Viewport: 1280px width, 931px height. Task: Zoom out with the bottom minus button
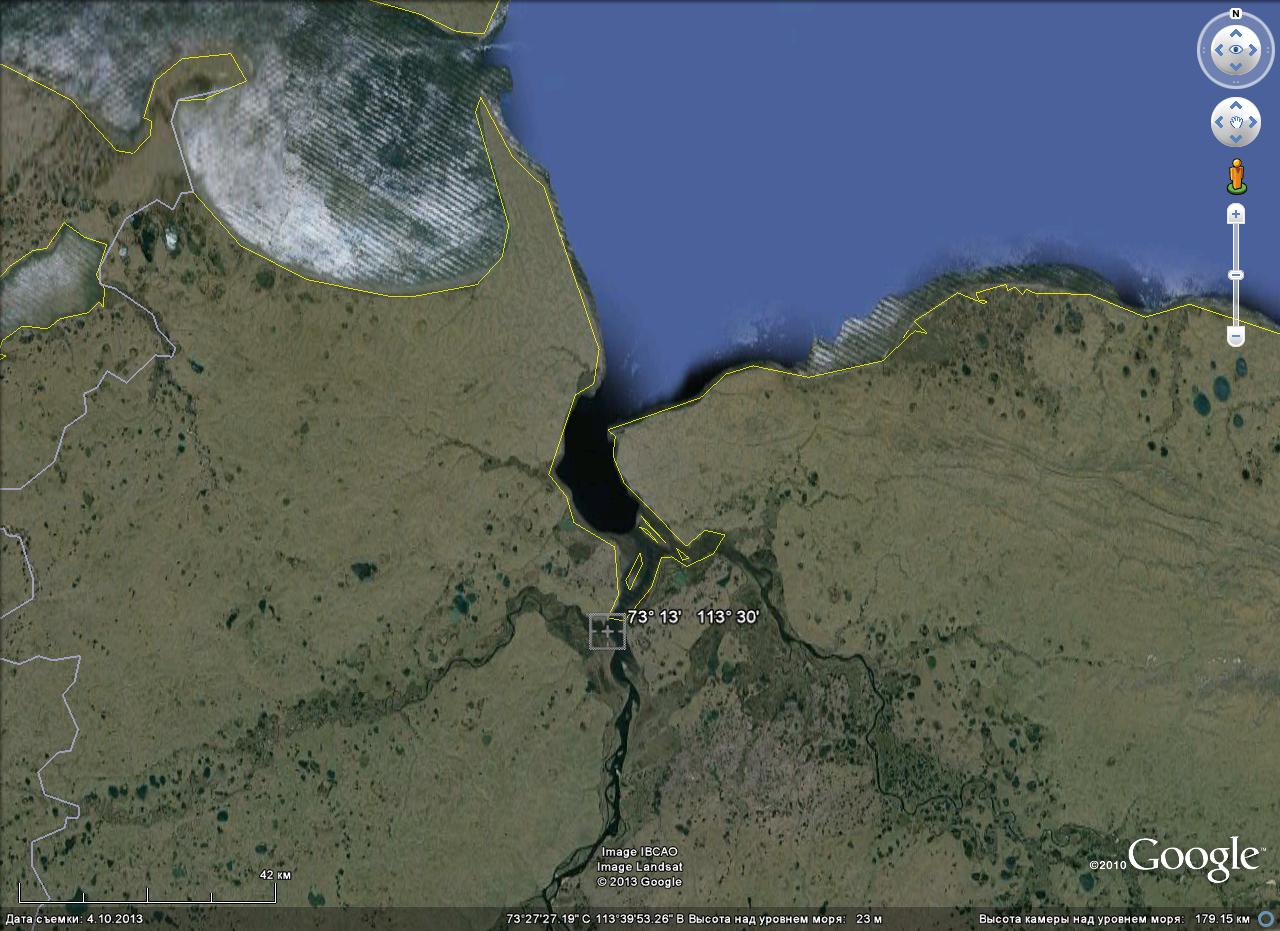coord(1236,338)
